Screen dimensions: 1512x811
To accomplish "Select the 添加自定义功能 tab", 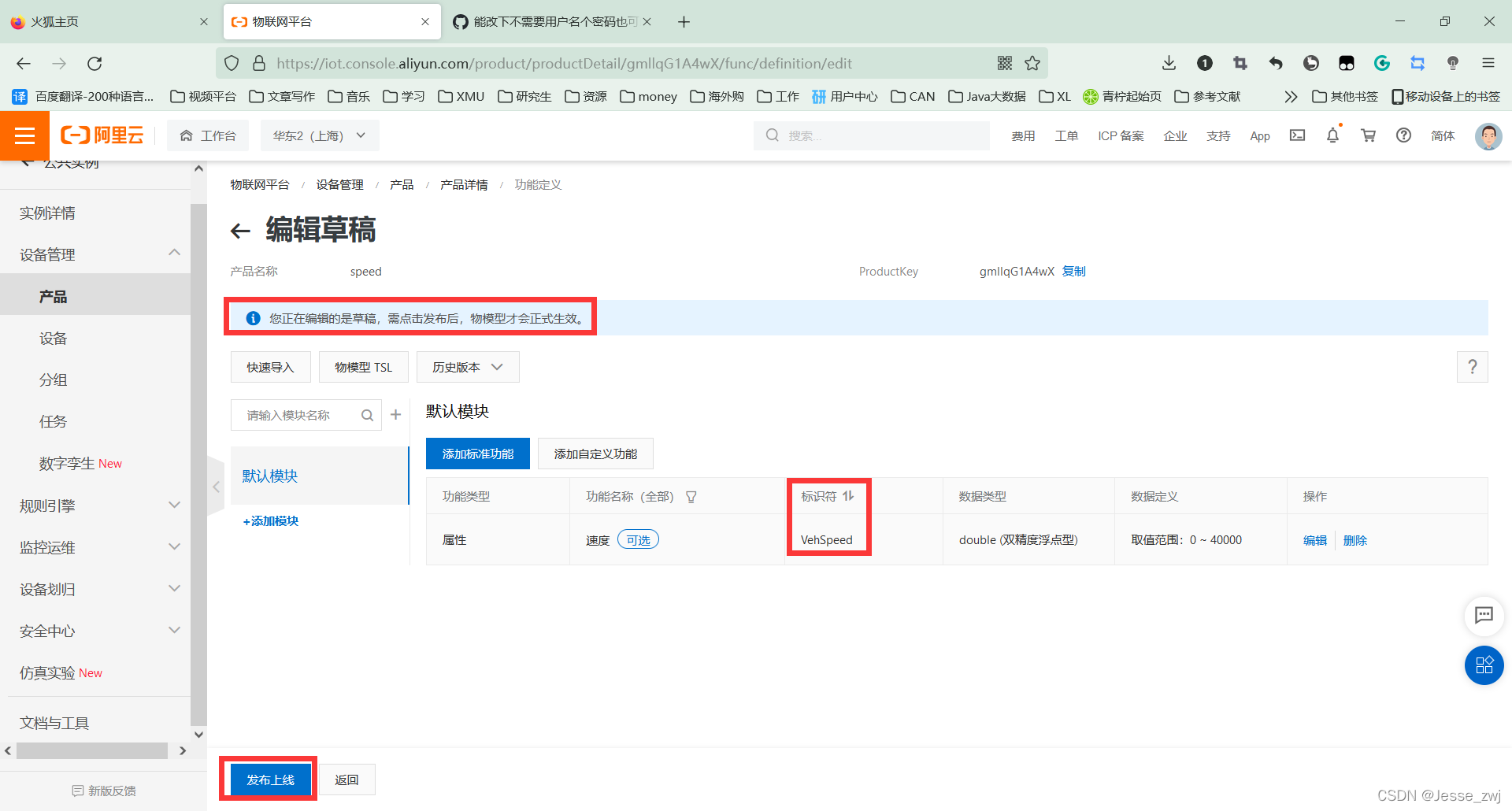I will tap(595, 454).
